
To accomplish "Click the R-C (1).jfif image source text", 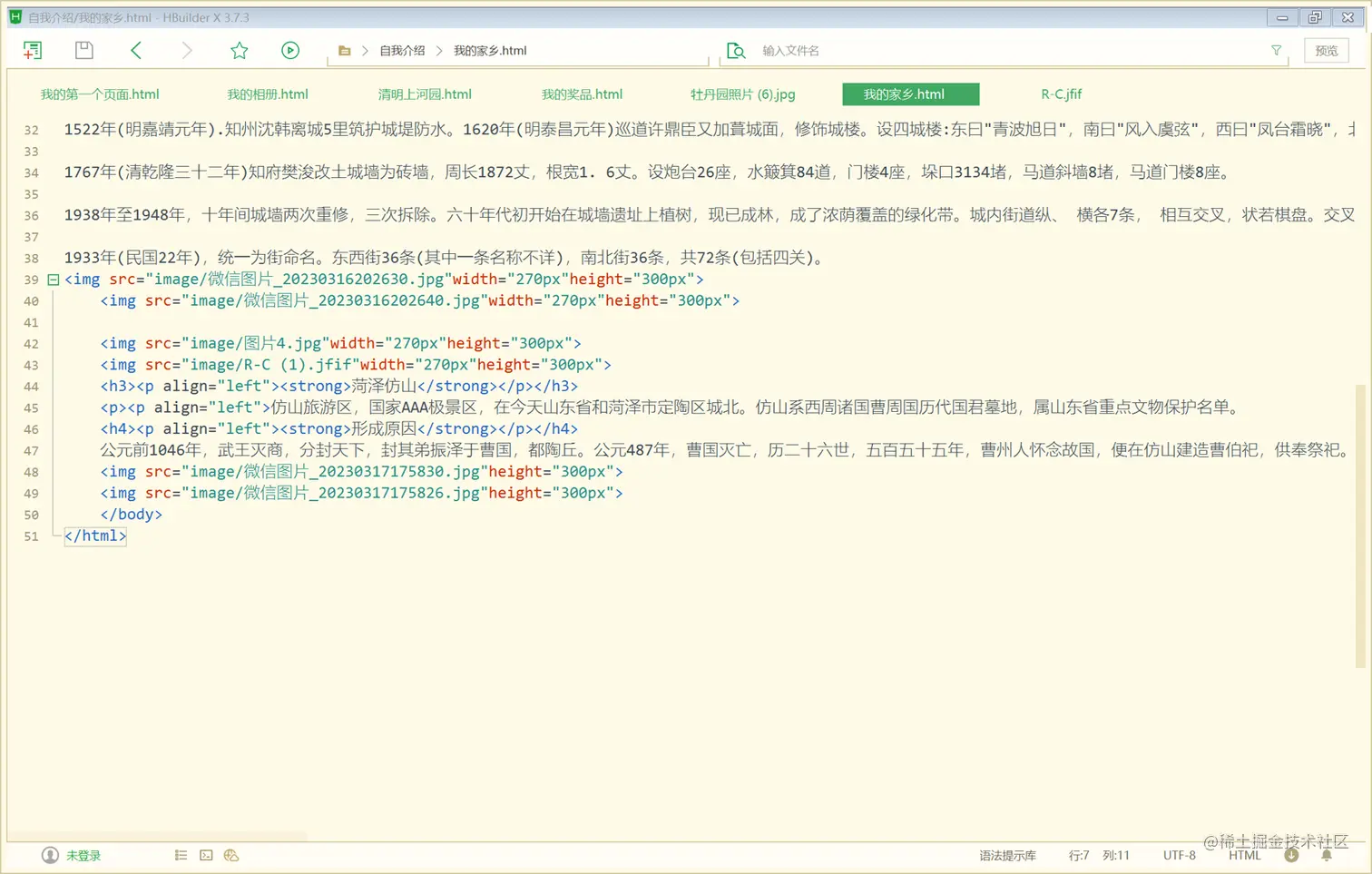I will click(x=270, y=365).
